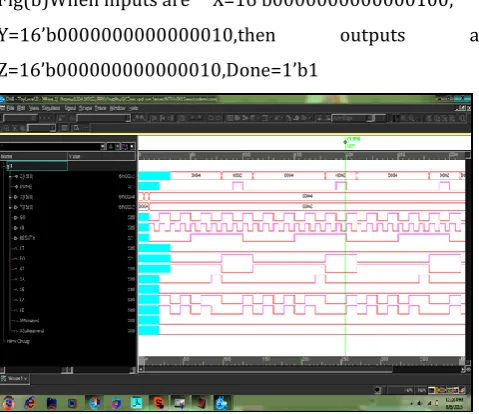The height and width of the screenshot is (414, 479).
Task: Open the View menu
Action: (34, 108)
